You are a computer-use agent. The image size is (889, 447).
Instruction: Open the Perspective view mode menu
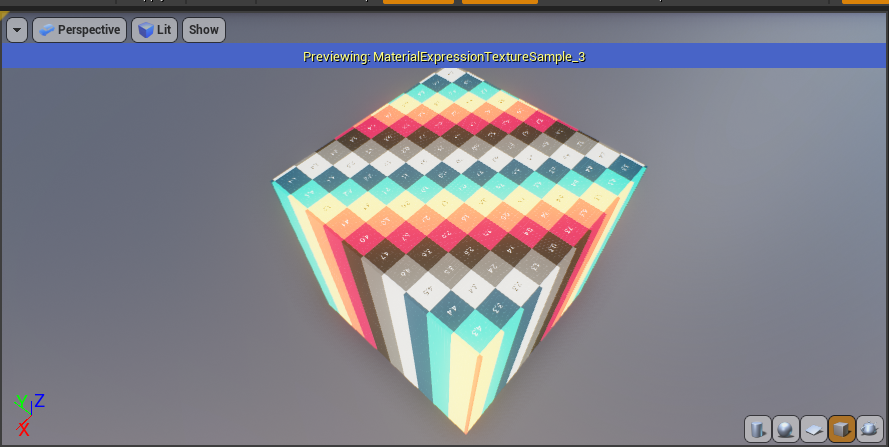point(79,30)
